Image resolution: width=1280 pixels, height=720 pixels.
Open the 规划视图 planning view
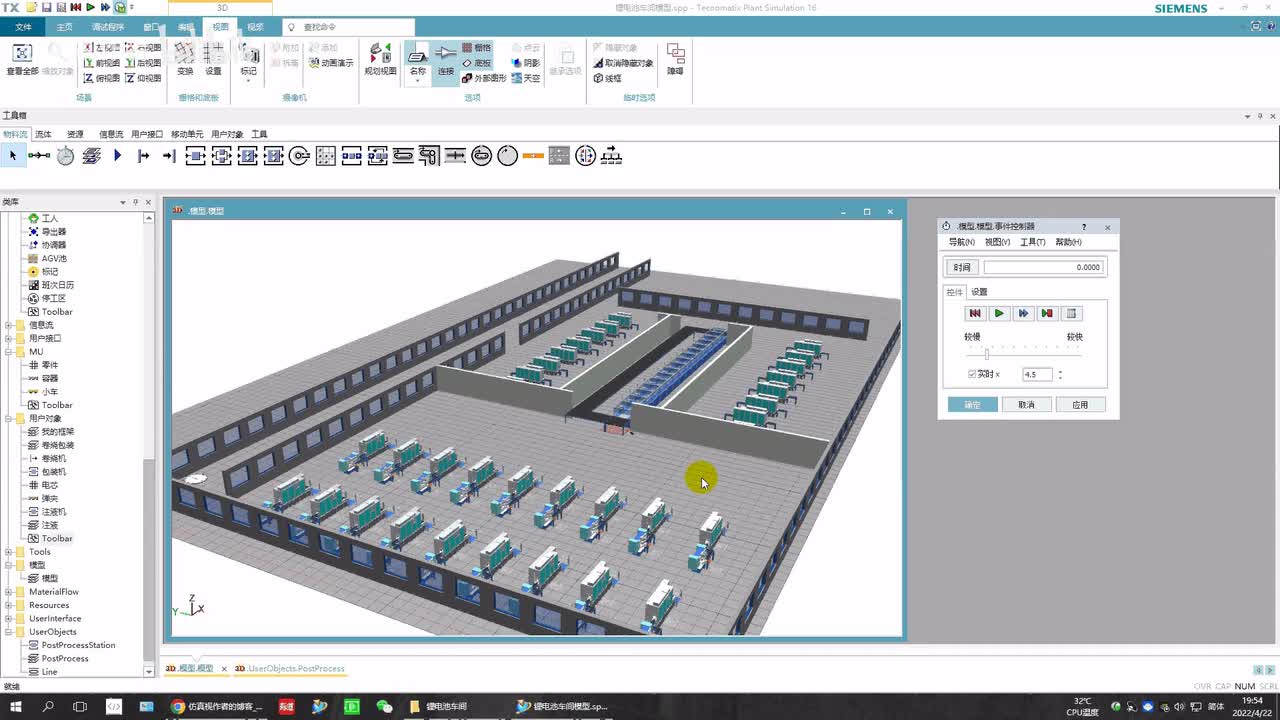click(380, 59)
